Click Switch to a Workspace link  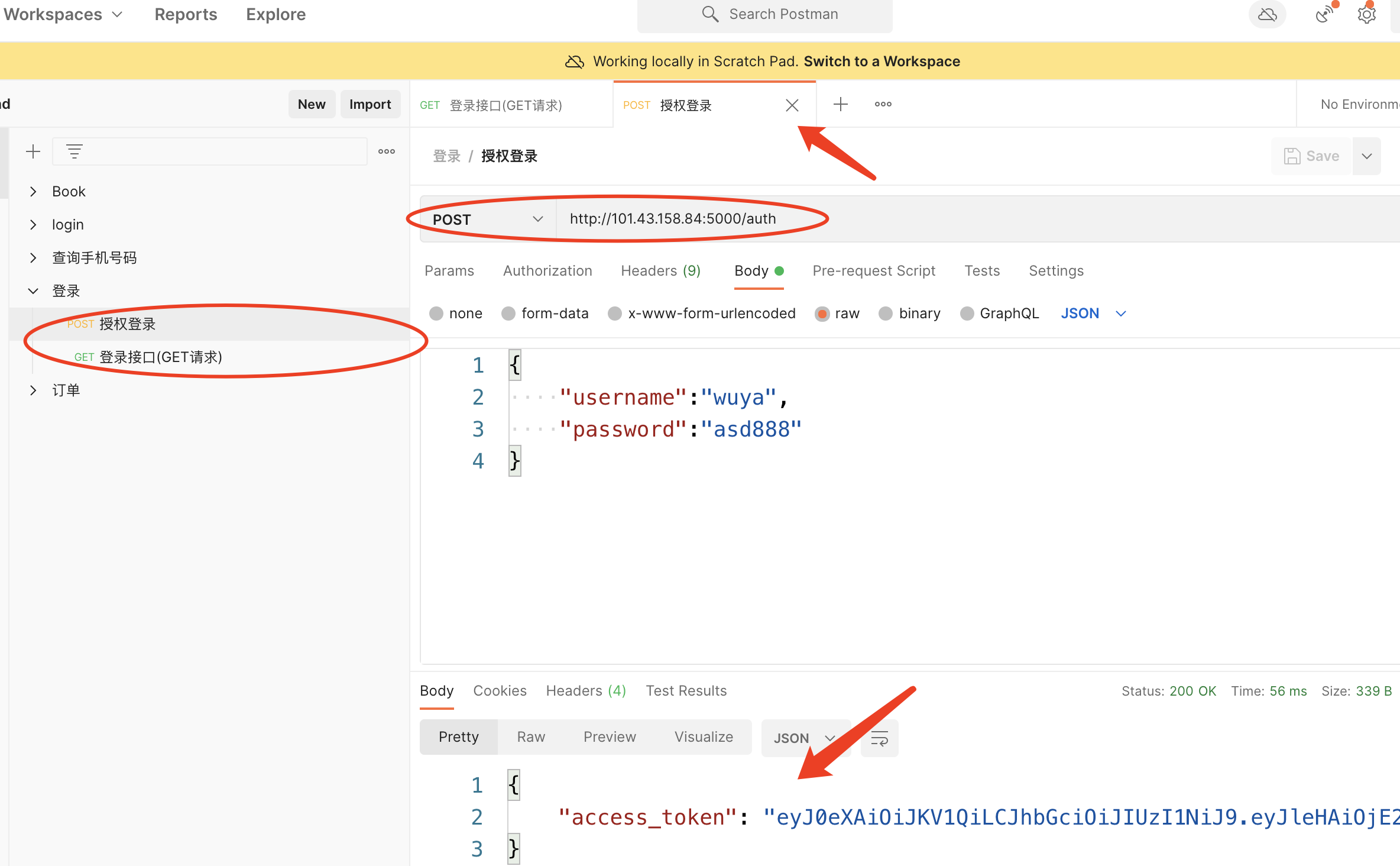882,62
